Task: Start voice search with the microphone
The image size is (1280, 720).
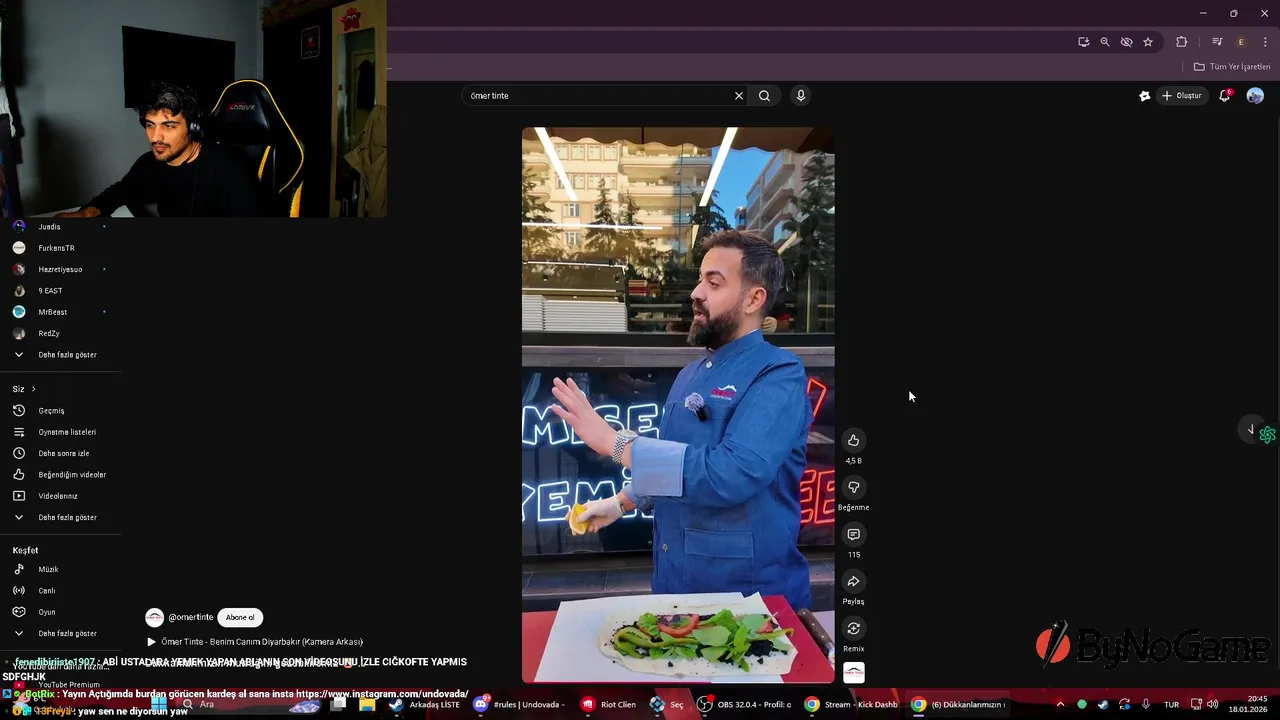Action: pos(800,96)
